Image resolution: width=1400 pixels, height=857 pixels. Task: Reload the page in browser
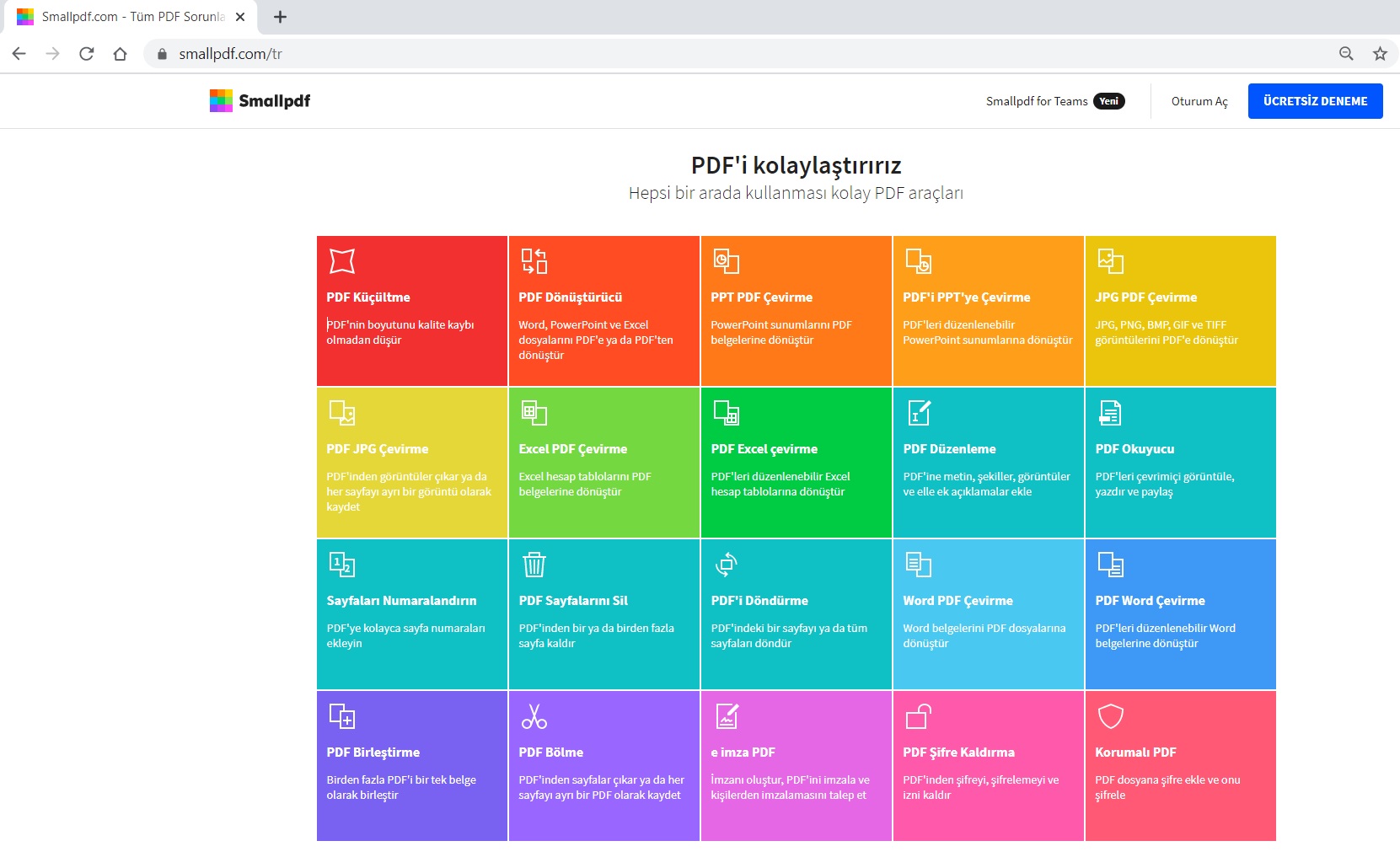(x=86, y=54)
